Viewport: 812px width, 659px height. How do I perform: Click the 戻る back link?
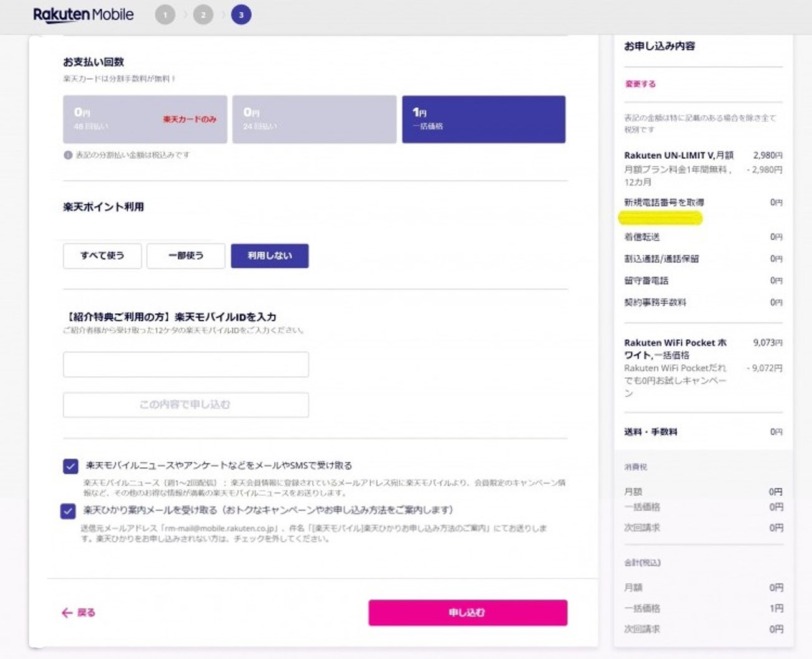click(x=79, y=613)
